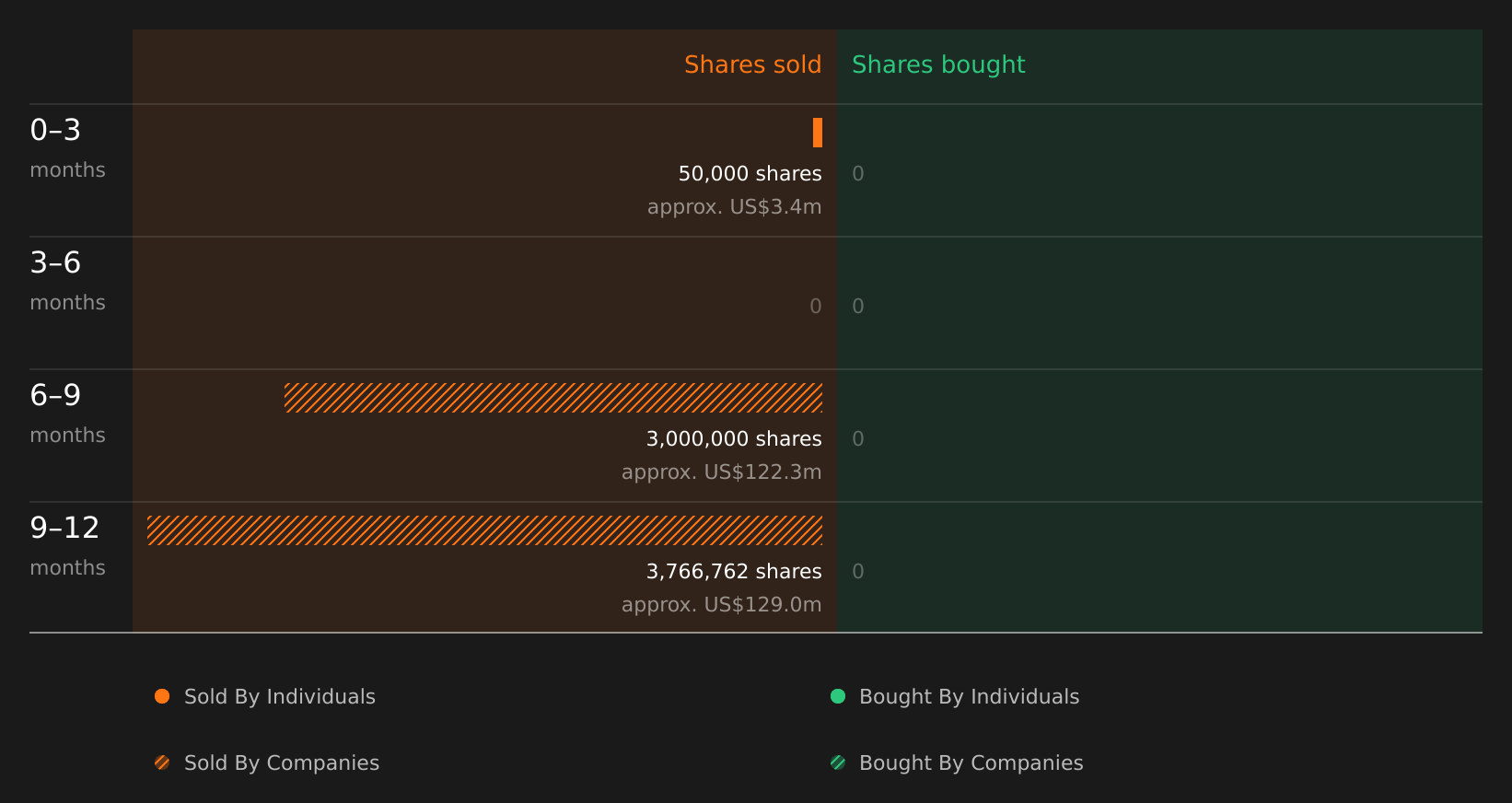Click the approx. US$3.4m amount
The width and height of the screenshot is (1512, 803).
tap(734, 206)
